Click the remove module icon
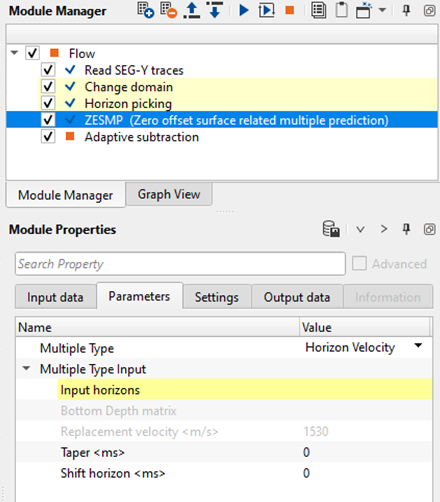This screenshot has width=440, height=502. click(x=168, y=10)
